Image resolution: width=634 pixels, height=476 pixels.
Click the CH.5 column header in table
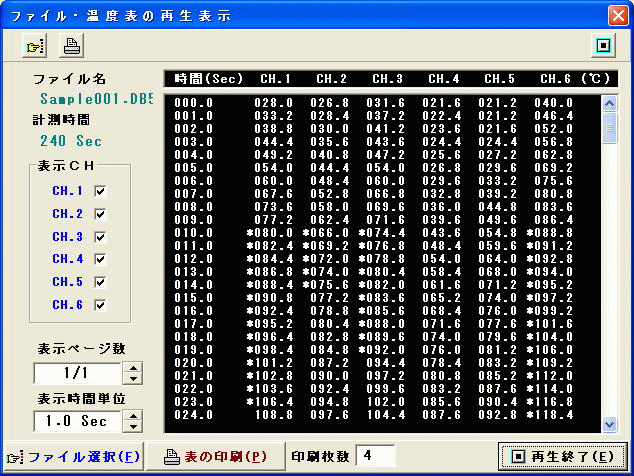(x=499, y=78)
